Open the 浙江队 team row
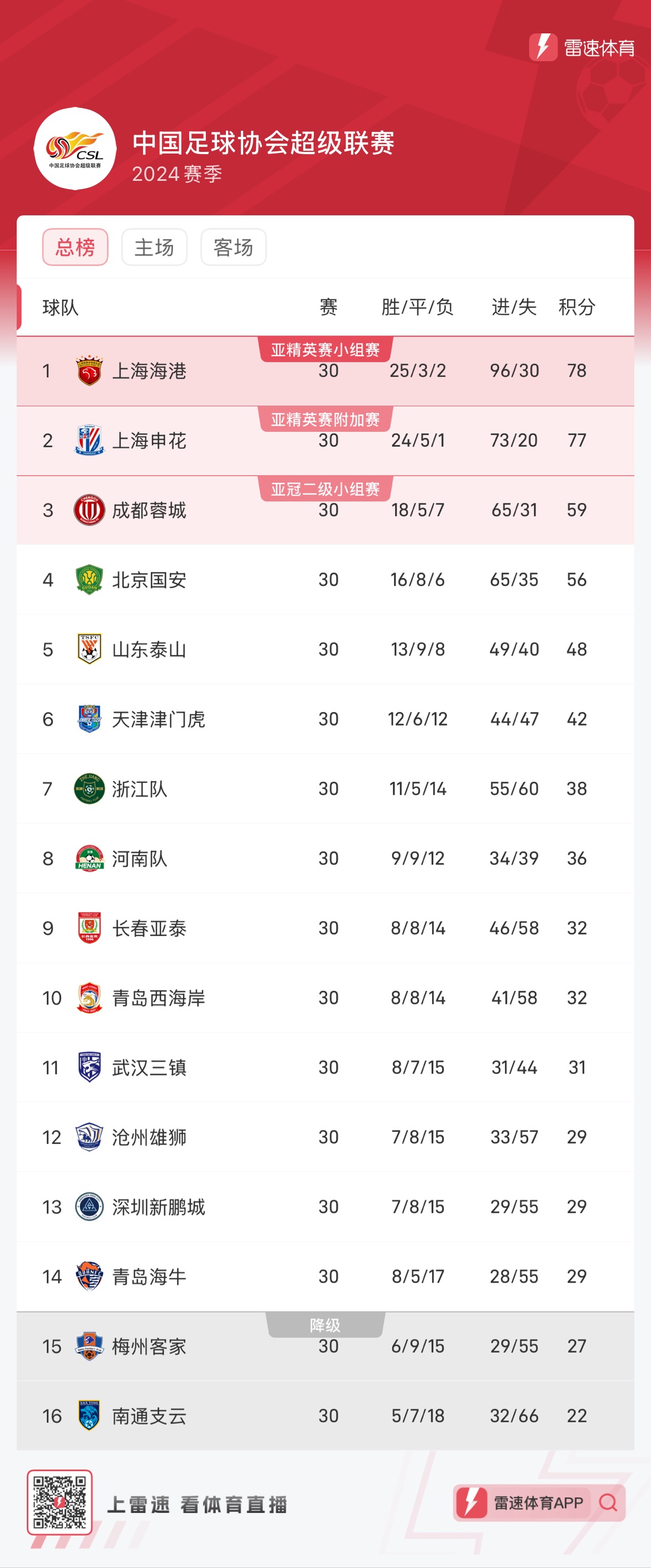Viewport: 651px width, 1568px height. pos(325,789)
